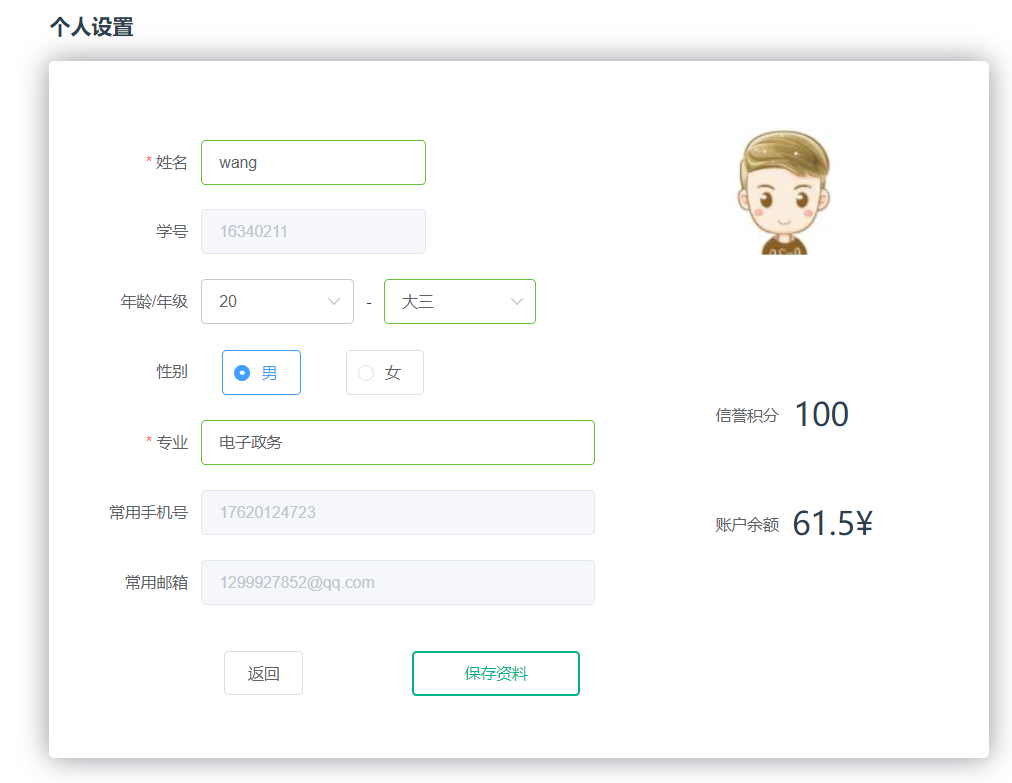Click the 性别 field label

(171, 372)
